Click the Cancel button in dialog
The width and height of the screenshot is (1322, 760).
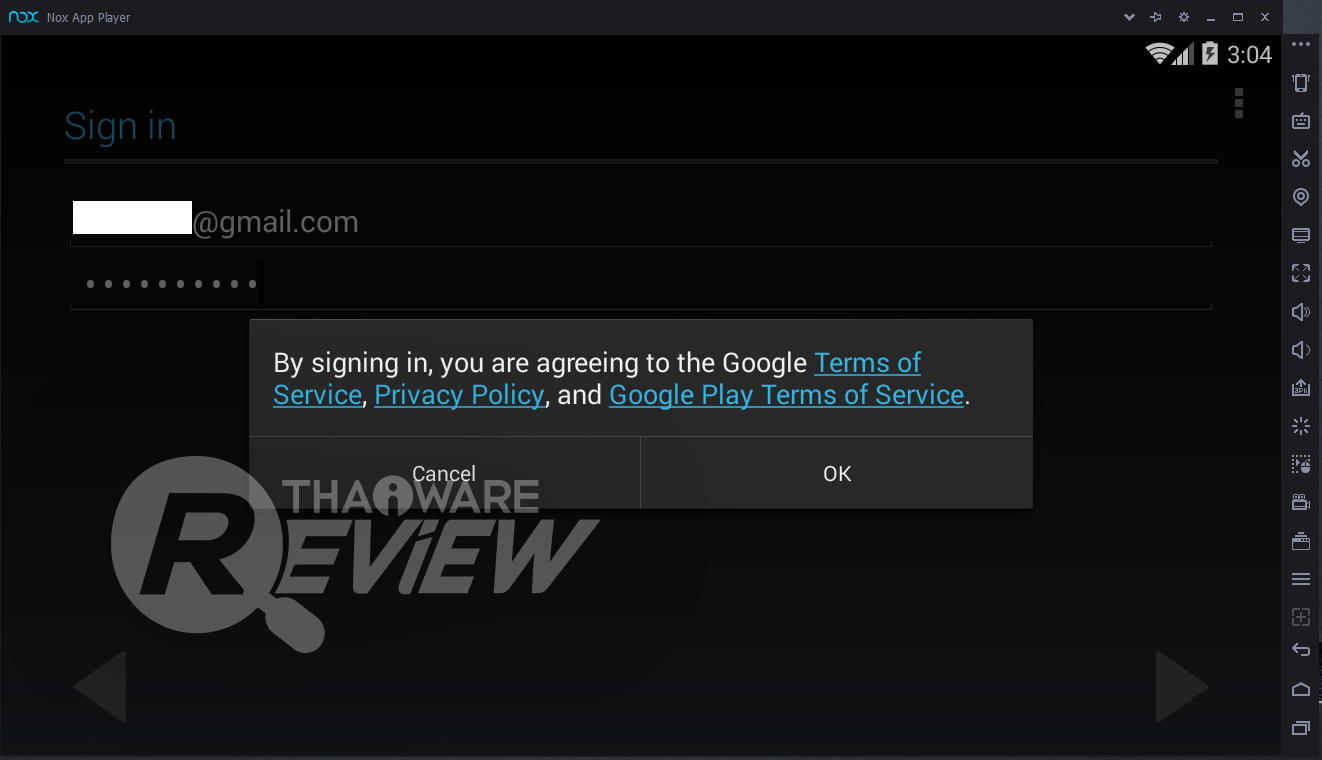tap(444, 473)
